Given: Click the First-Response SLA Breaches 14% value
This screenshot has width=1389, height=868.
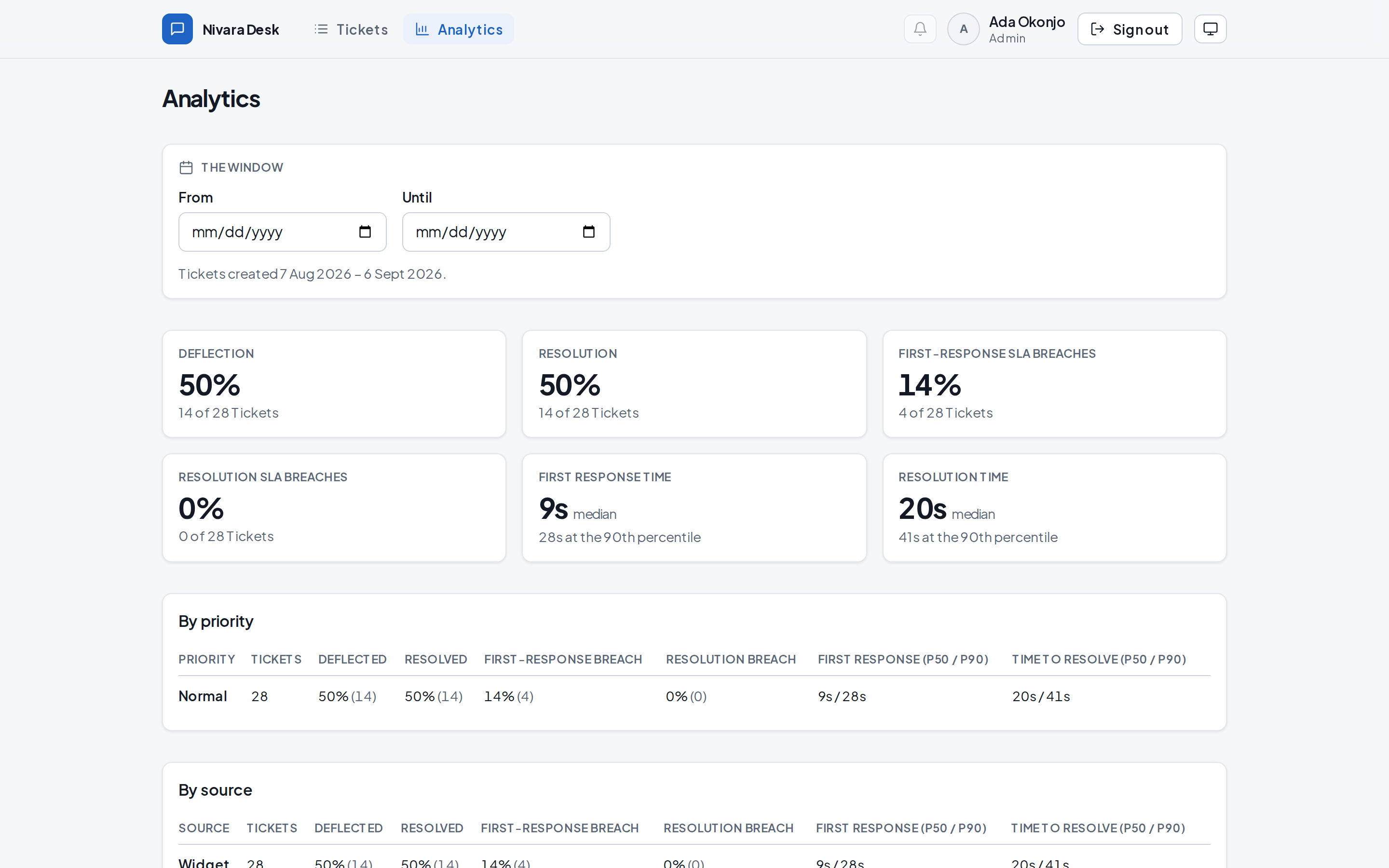Looking at the screenshot, I should pos(929,385).
